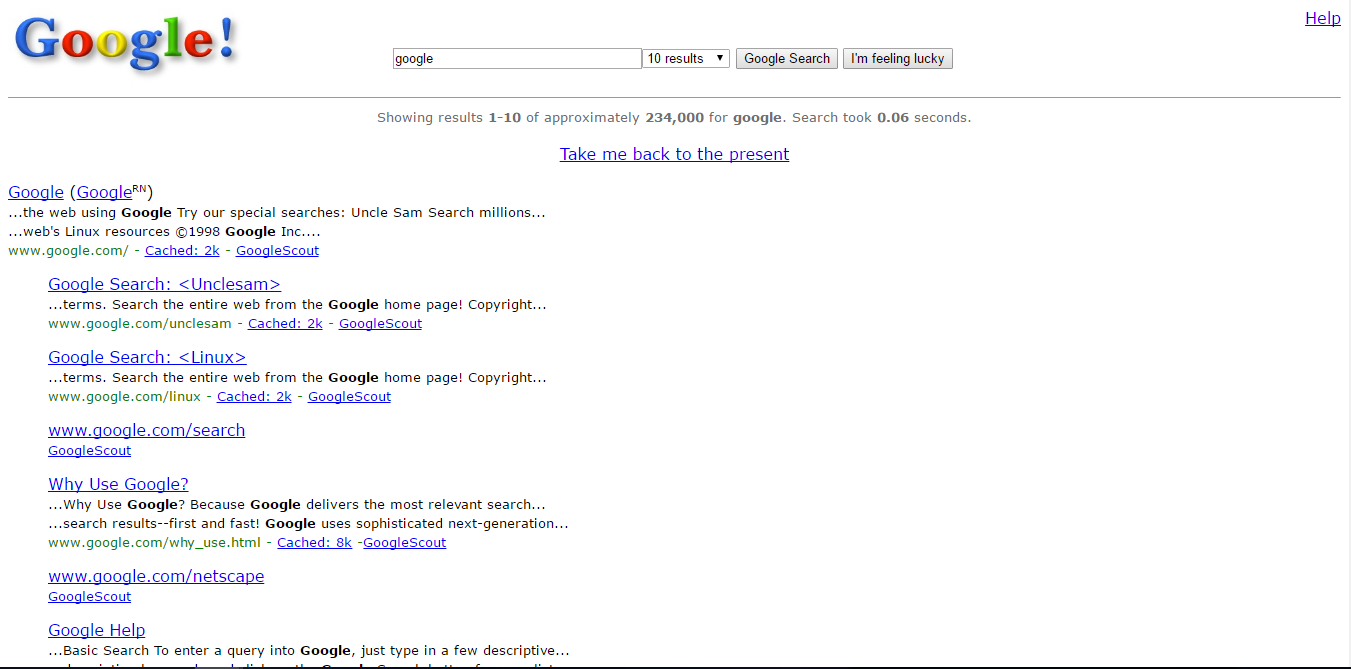1351x669 pixels.
Task: Click snippet '...search results--first and fast!'
Action: click(308, 524)
